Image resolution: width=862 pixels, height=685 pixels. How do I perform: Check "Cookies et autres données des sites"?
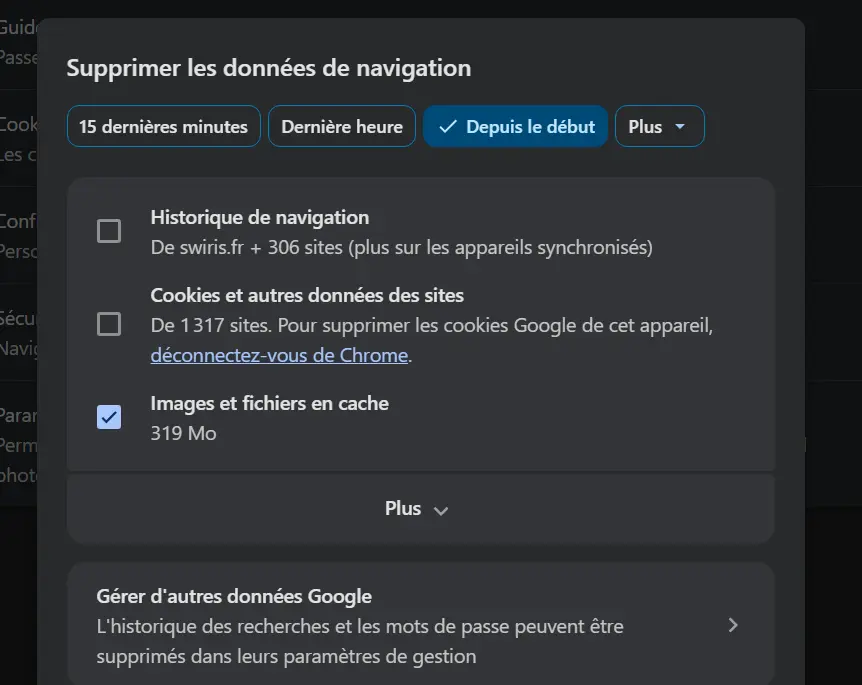[109, 324]
